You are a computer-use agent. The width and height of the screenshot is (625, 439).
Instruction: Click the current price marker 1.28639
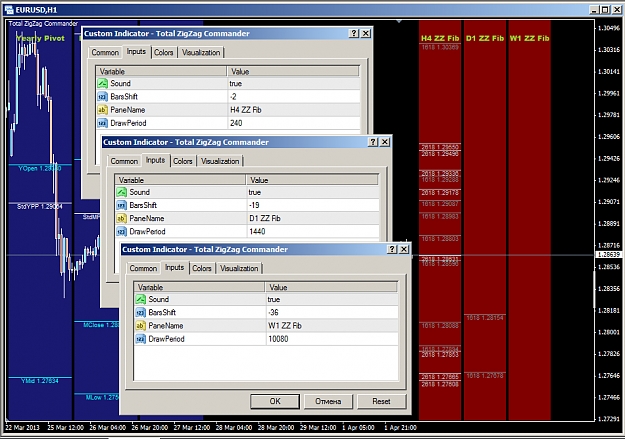609,254
